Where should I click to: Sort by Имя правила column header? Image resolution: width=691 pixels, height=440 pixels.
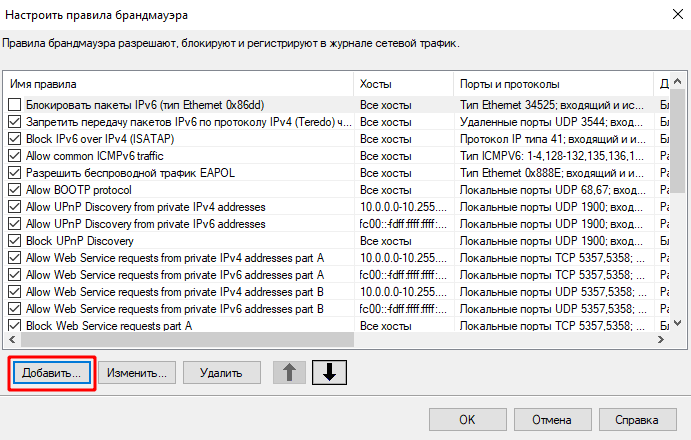tap(178, 83)
